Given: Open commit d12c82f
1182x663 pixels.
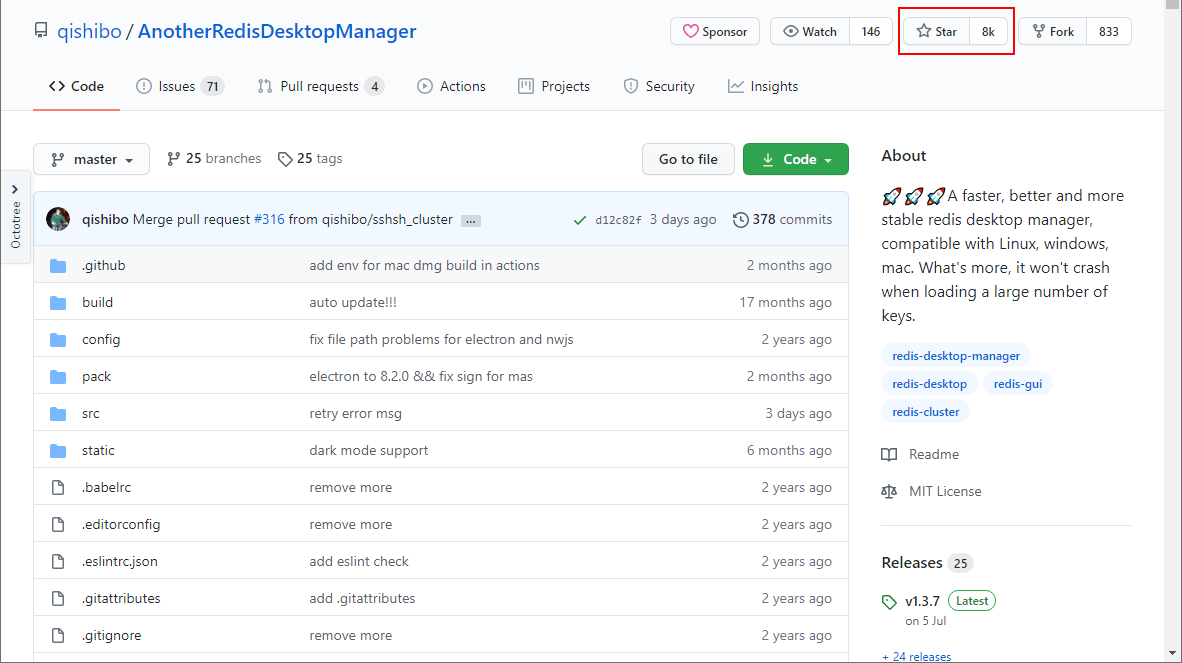Looking at the screenshot, I should click(x=618, y=220).
